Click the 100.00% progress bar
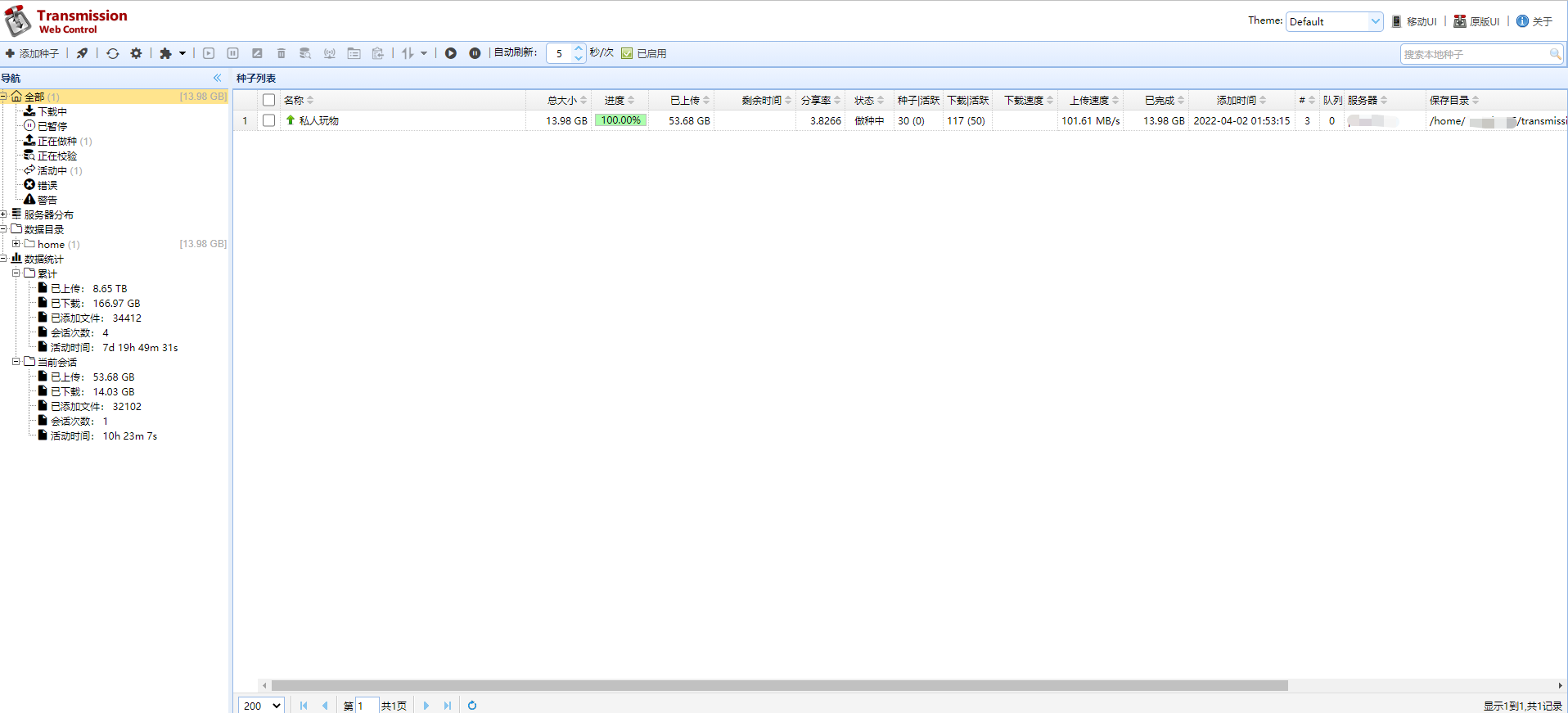1568x713 pixels. click(x=621, y=120)
